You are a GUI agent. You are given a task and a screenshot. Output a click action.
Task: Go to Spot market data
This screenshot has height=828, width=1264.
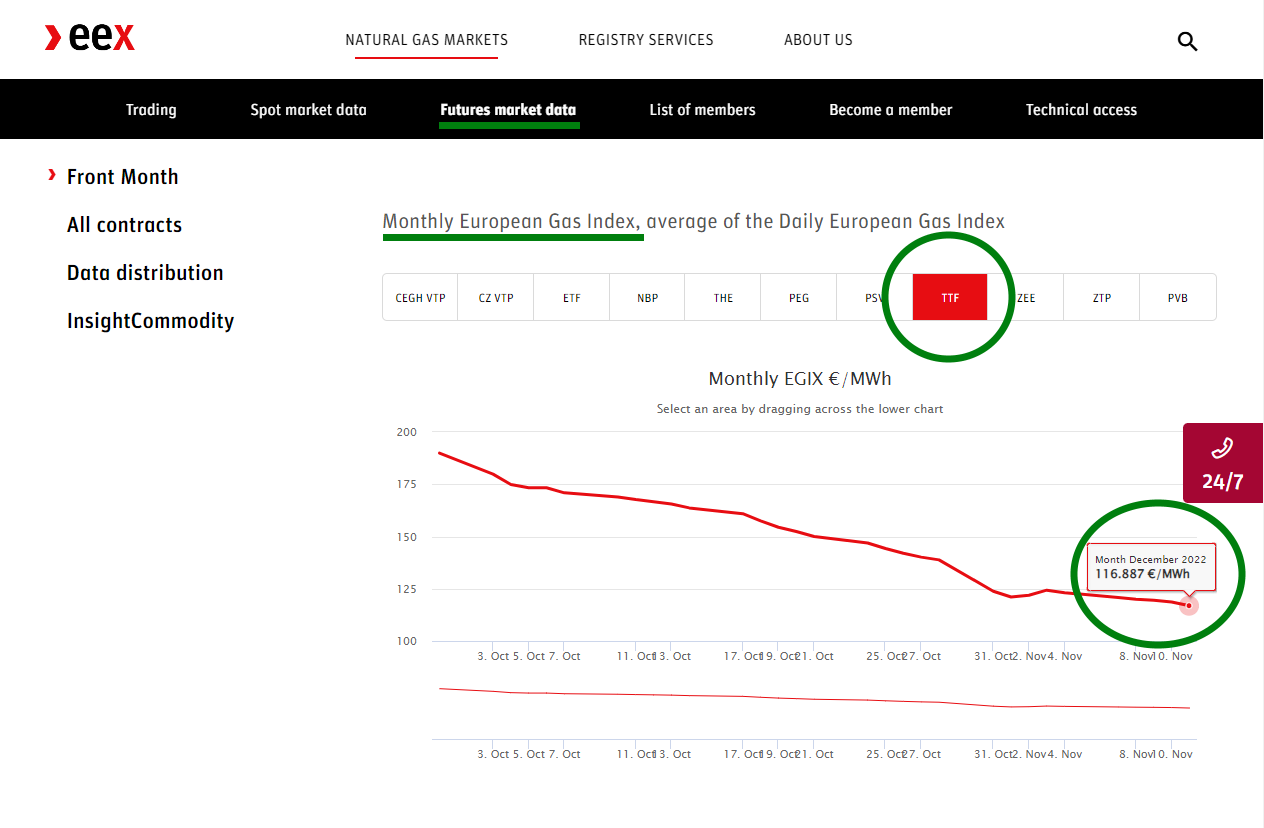point(308,110)
